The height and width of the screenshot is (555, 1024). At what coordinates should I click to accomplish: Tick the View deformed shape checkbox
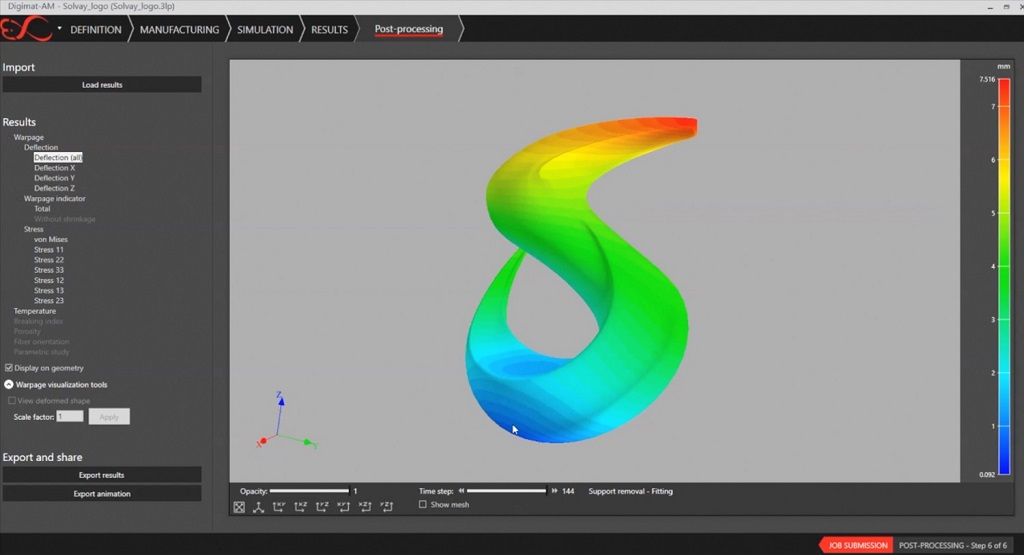12,400
